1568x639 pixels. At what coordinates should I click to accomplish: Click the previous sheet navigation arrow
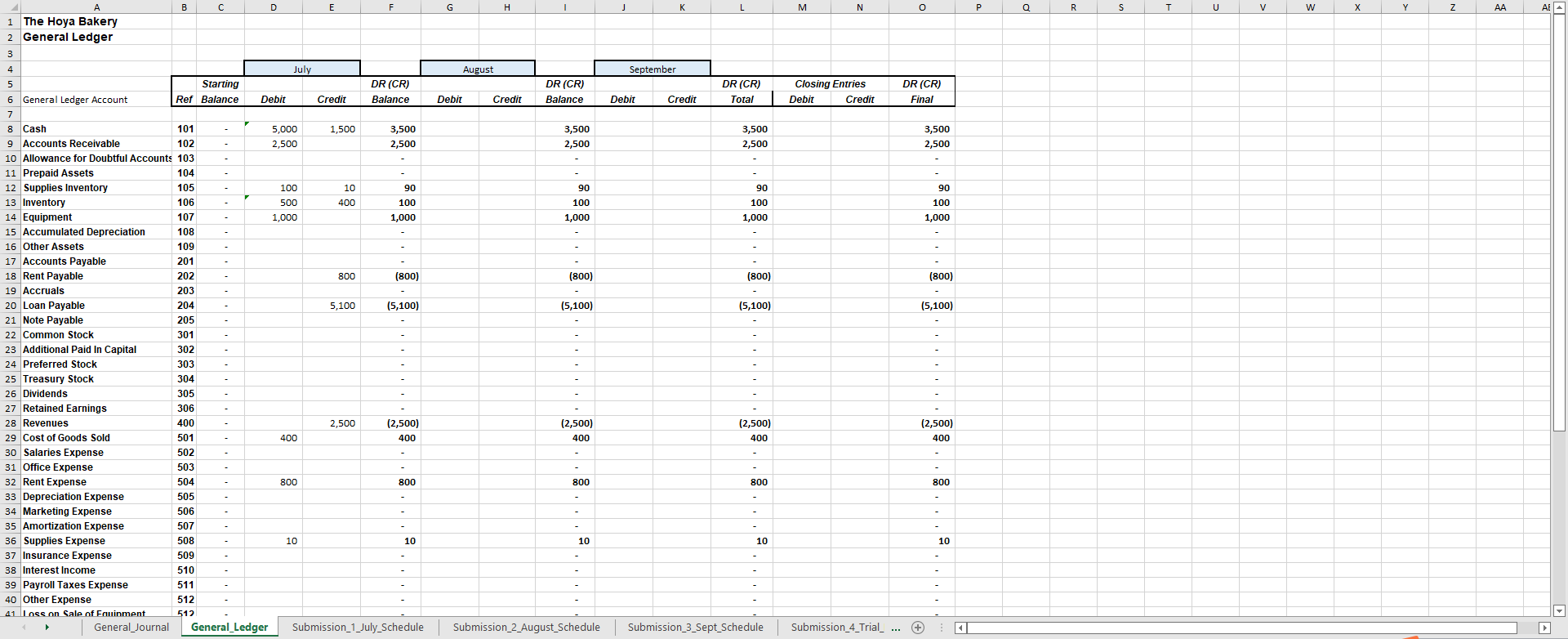pyautogui.click(x=24, y=628)
